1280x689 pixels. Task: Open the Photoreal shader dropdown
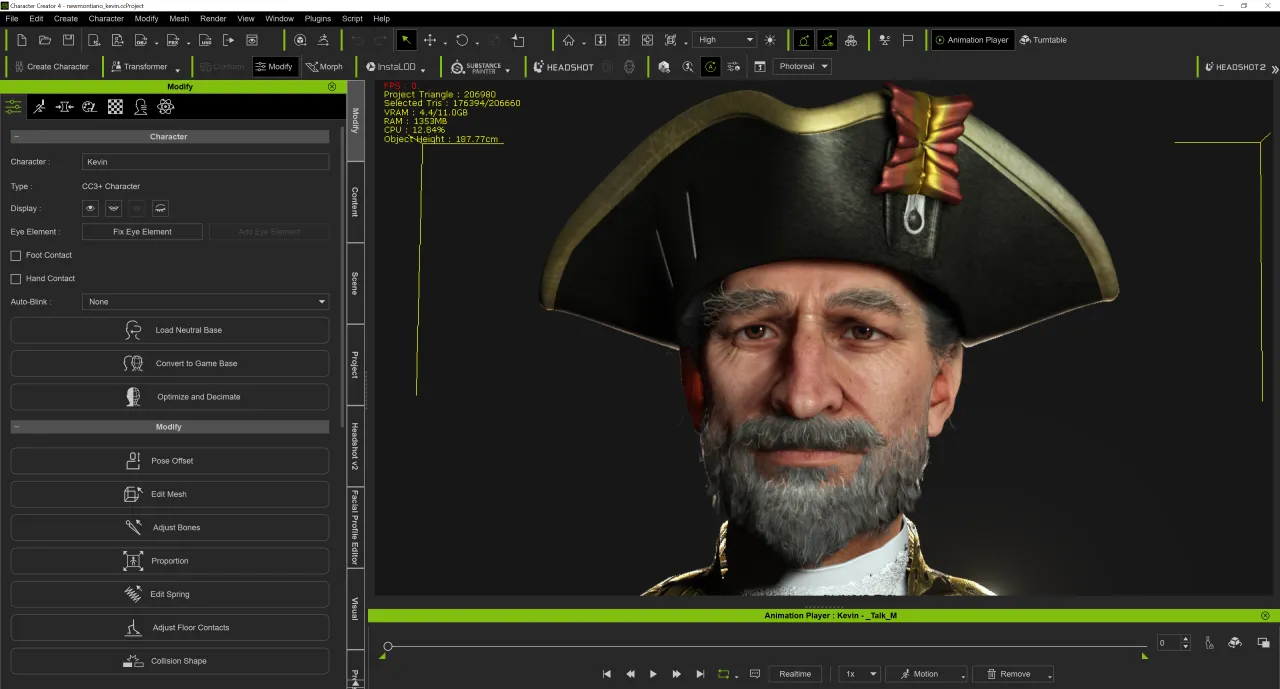803,67
